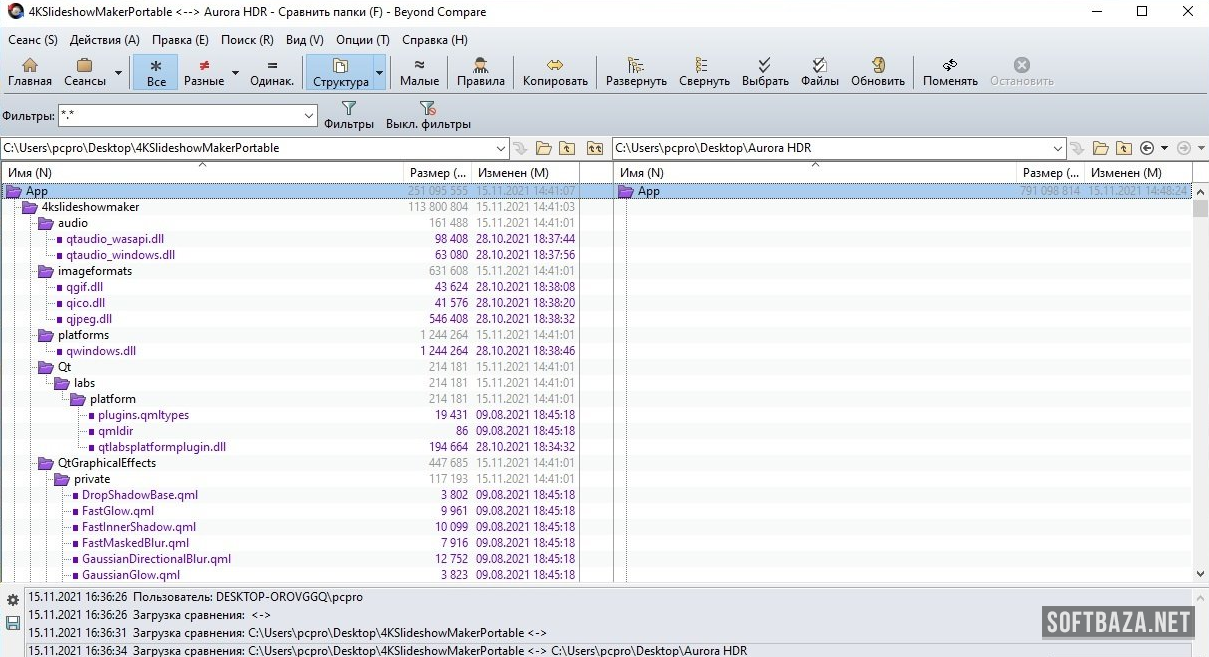This screenshot has width=1209, height=657.
Task: Open the Вид (V) menu
Action: (304, 40)
